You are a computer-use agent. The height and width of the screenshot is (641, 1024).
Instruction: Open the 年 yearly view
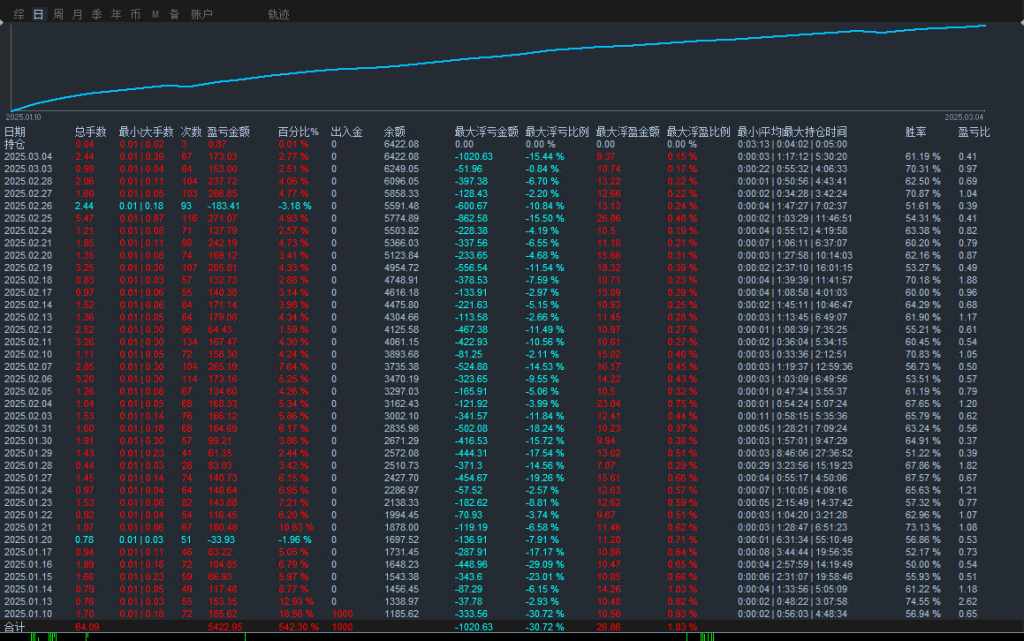point(115,14)
